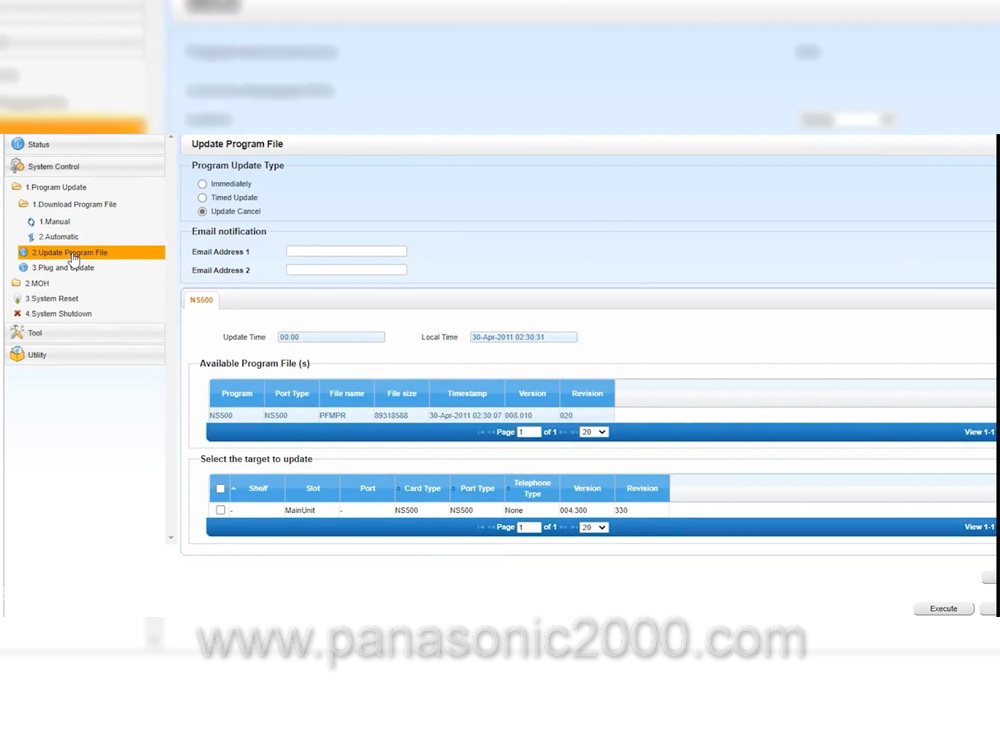Switch to the NS500 tab

point(202,300)
